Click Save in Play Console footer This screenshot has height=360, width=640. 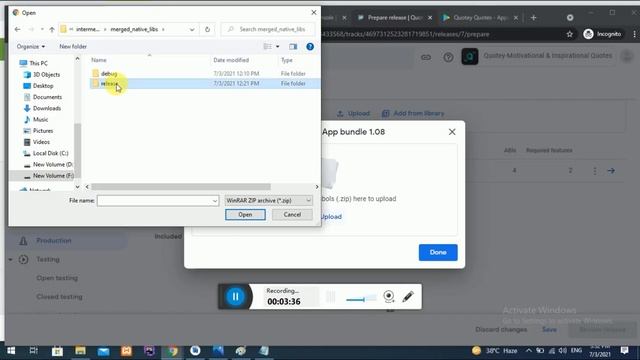point(549,329)
